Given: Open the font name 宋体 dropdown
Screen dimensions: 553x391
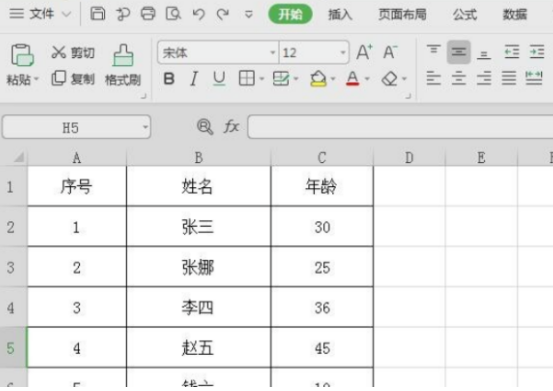Looking at the screenshot, I should pyautogui.click(x=272, y=53).
